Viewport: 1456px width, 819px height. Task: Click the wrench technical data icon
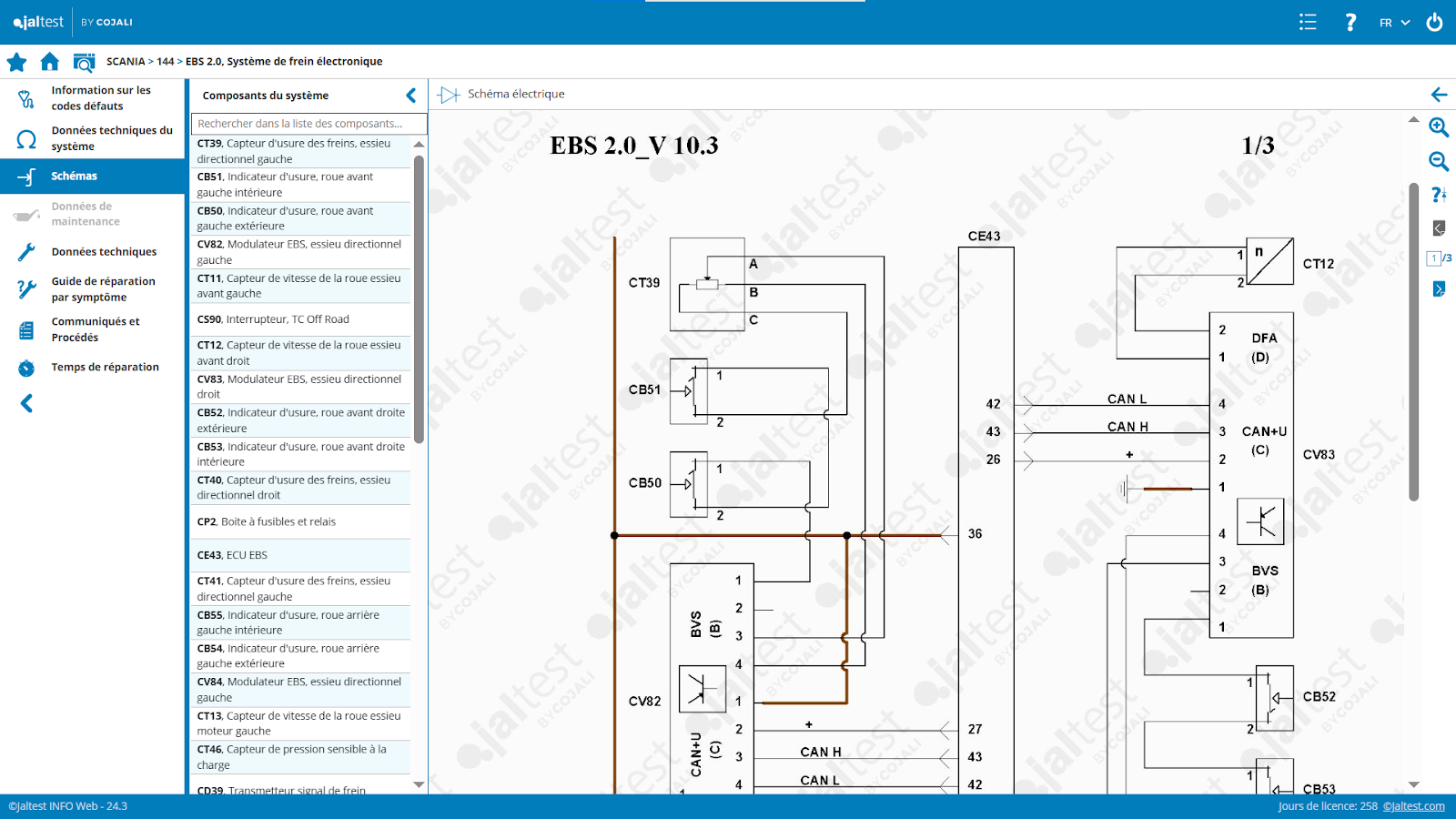tap(26, 252)
